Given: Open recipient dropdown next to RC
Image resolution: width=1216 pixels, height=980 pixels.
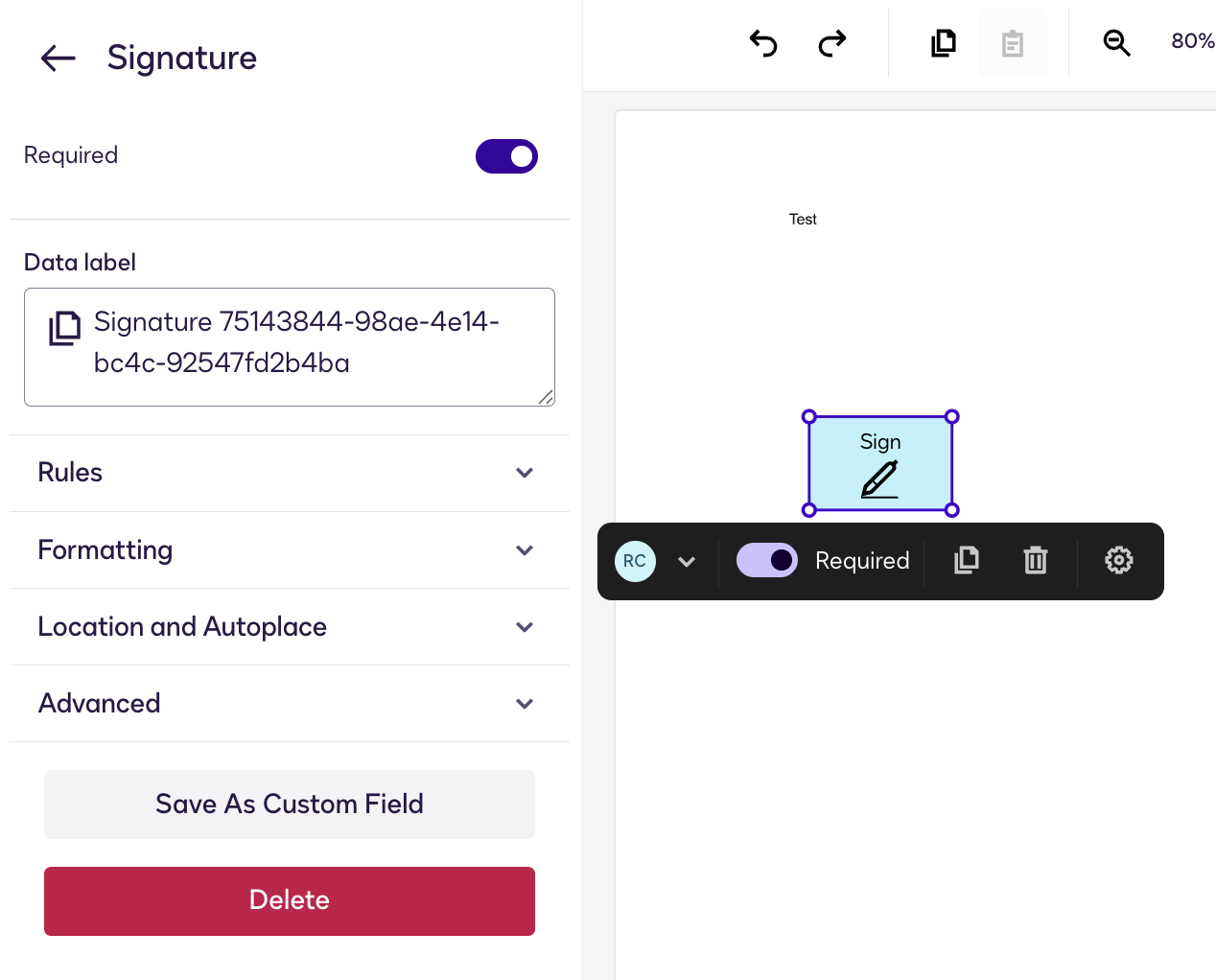Looking at the screenshot, I should [687, 562].
